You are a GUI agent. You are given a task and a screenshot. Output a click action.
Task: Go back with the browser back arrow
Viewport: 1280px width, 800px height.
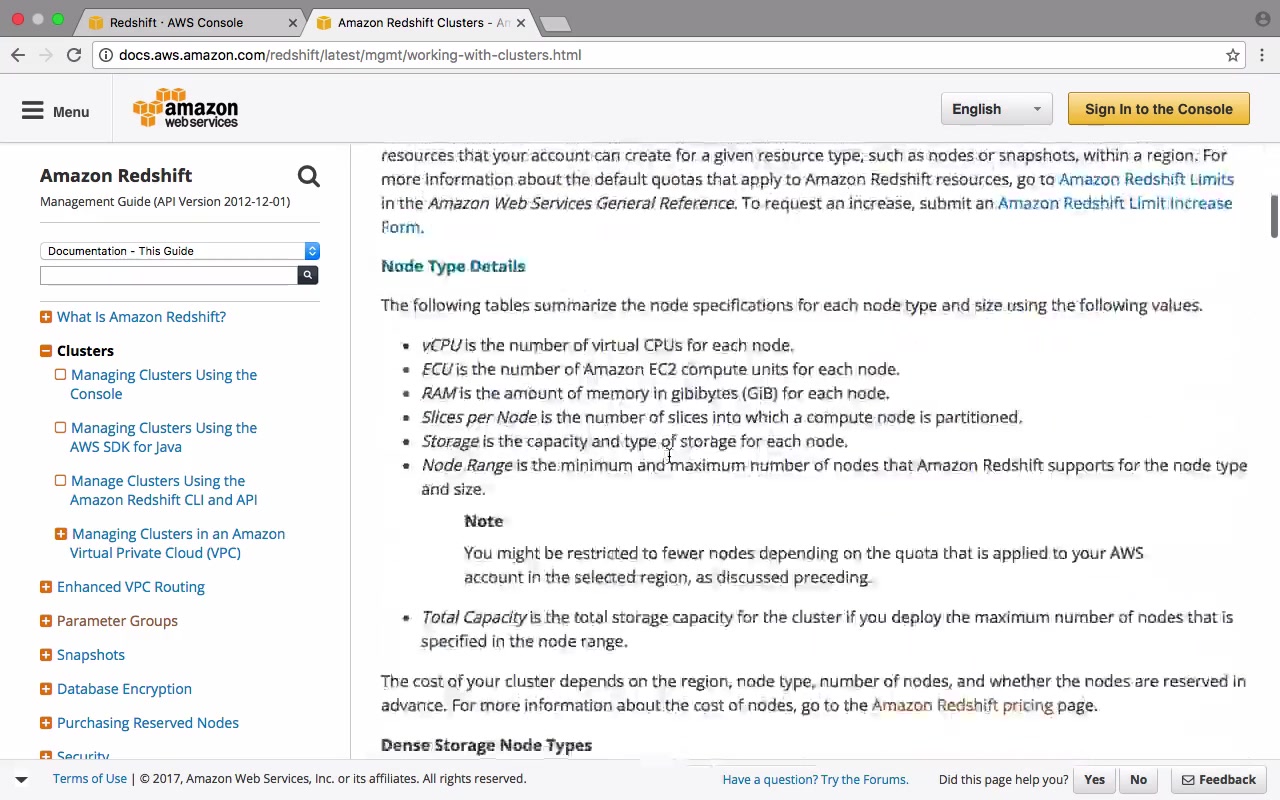(x=18, y=55)
